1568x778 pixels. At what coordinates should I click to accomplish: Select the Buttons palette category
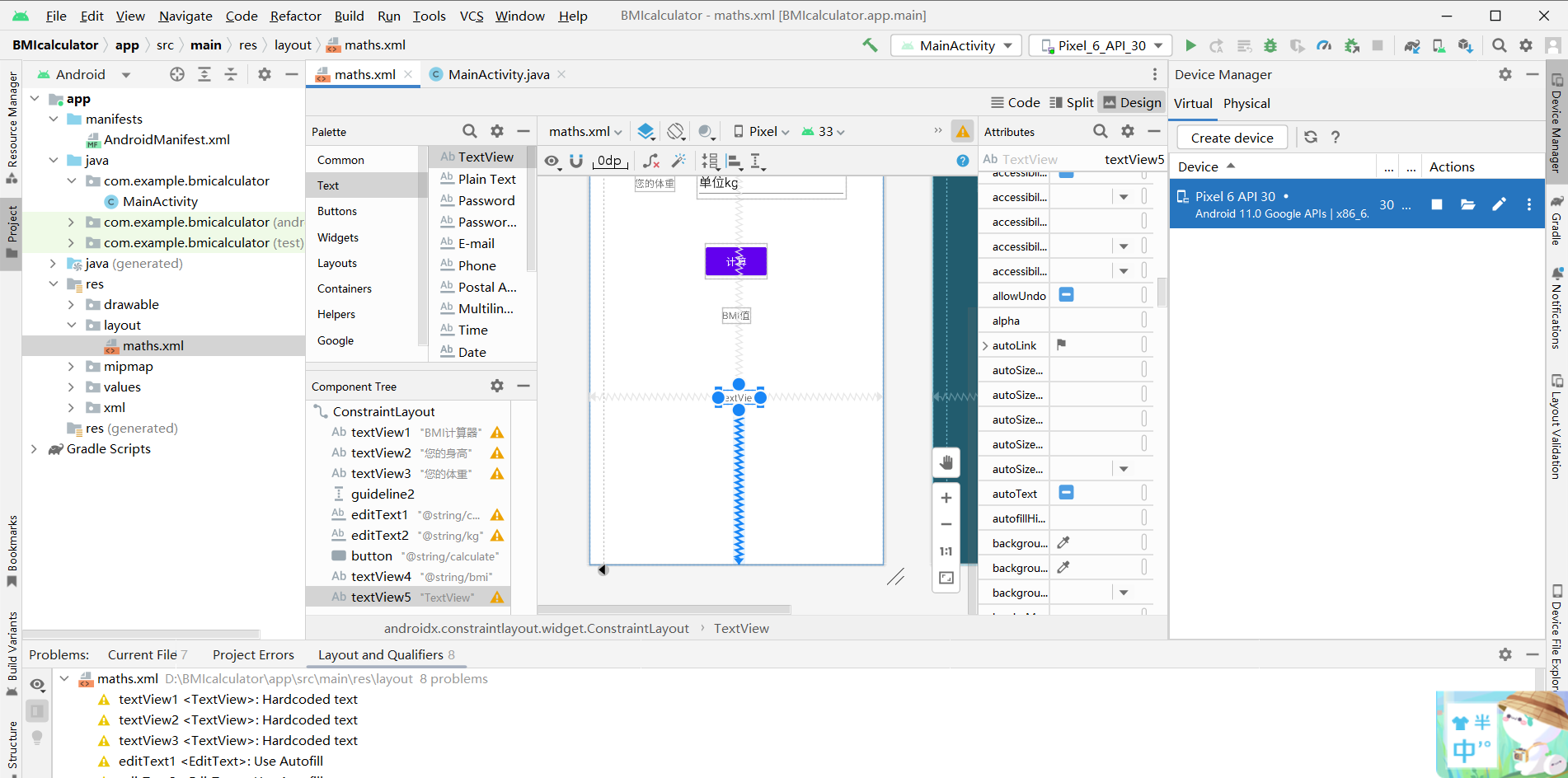click(337, 211)
